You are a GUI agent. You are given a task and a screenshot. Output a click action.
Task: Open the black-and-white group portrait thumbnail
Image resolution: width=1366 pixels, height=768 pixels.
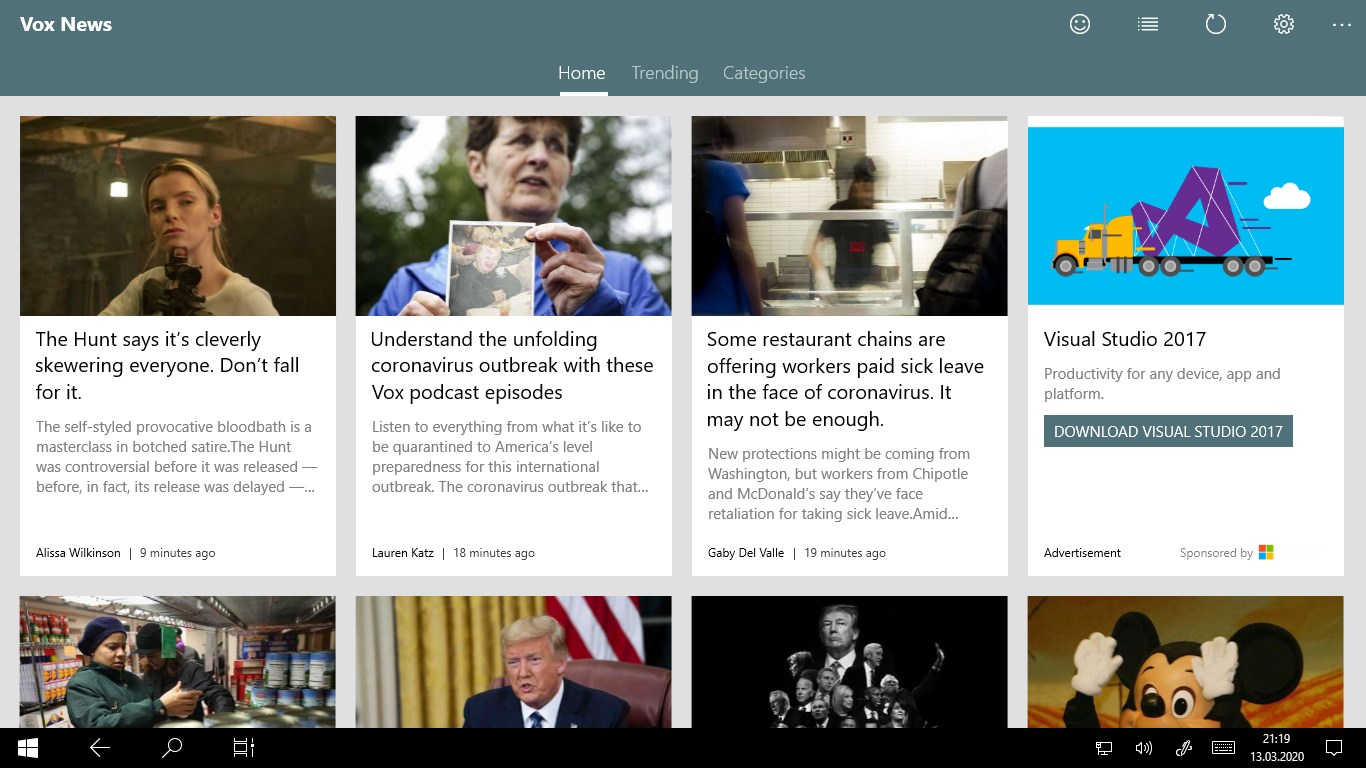850,662
